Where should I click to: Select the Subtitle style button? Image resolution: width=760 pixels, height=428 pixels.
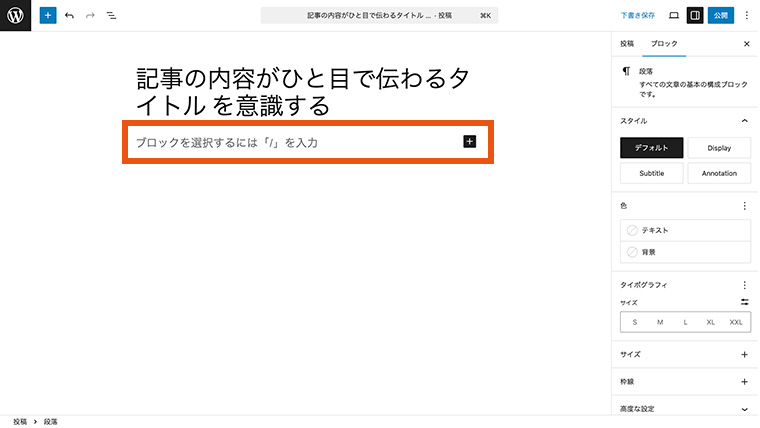click(651, 173)
